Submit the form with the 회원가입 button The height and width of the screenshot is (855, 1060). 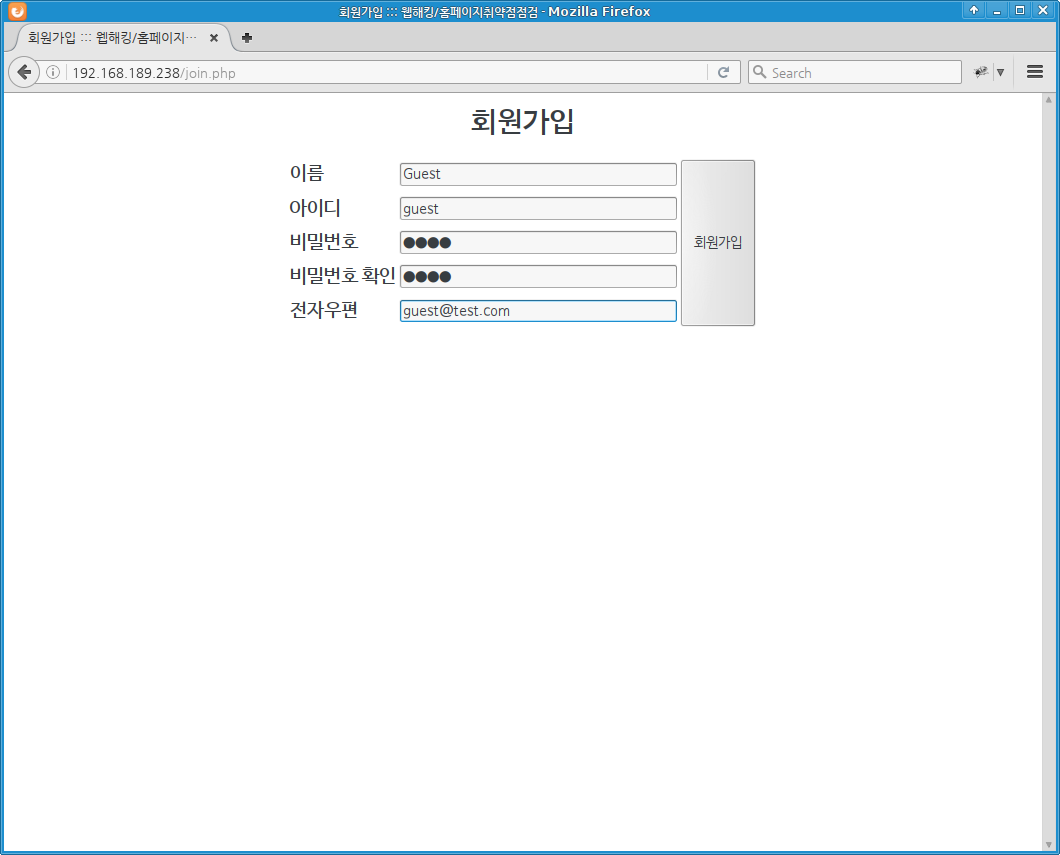[718, 243]
